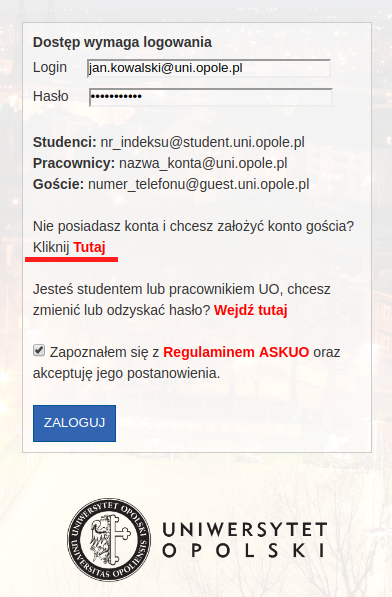This screenshot has height=597, width=392.
Task: Click the red underline beneath Kliknij Tutaj
Action: pyautogui.click(x=72, y=259)
